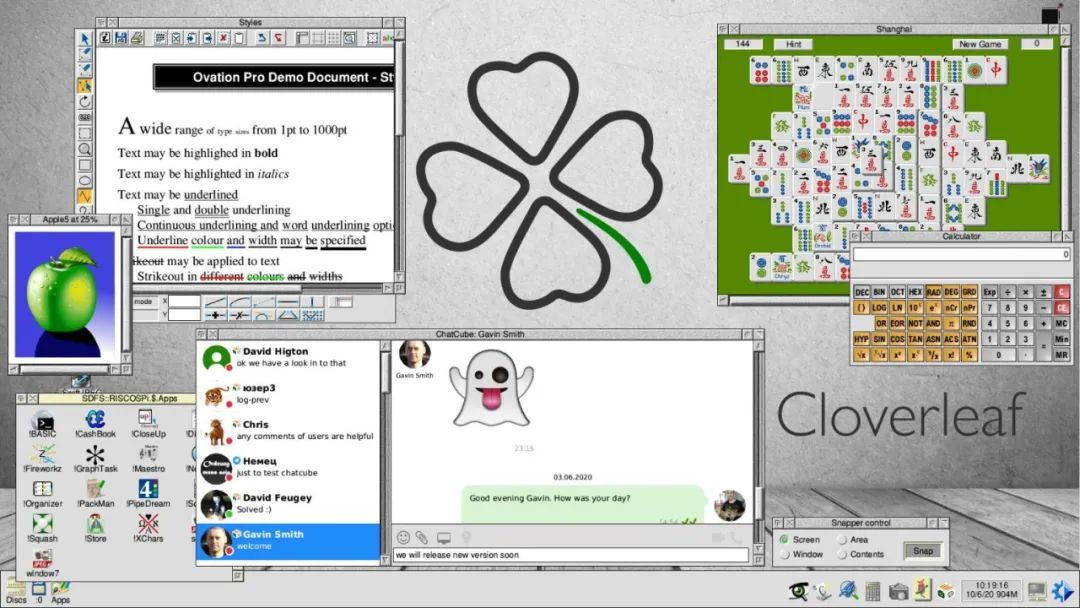Click the save disc icon in Styles window

(121, 38)
